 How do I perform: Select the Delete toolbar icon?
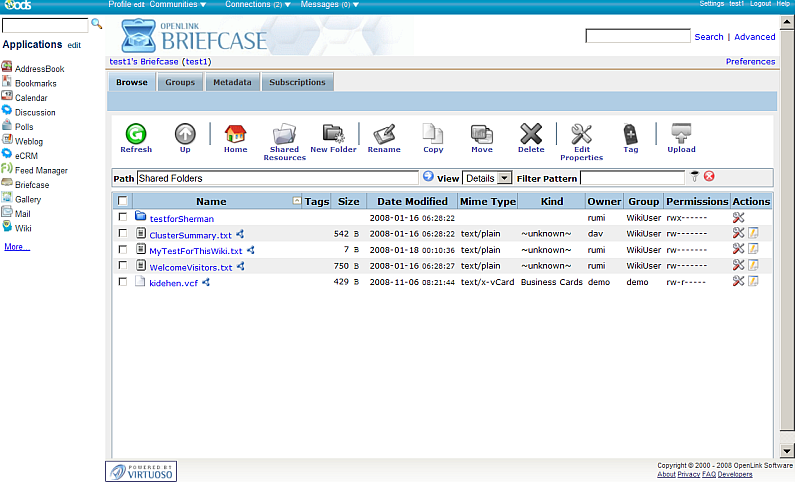pyautogui.click(x=531, y=135)
